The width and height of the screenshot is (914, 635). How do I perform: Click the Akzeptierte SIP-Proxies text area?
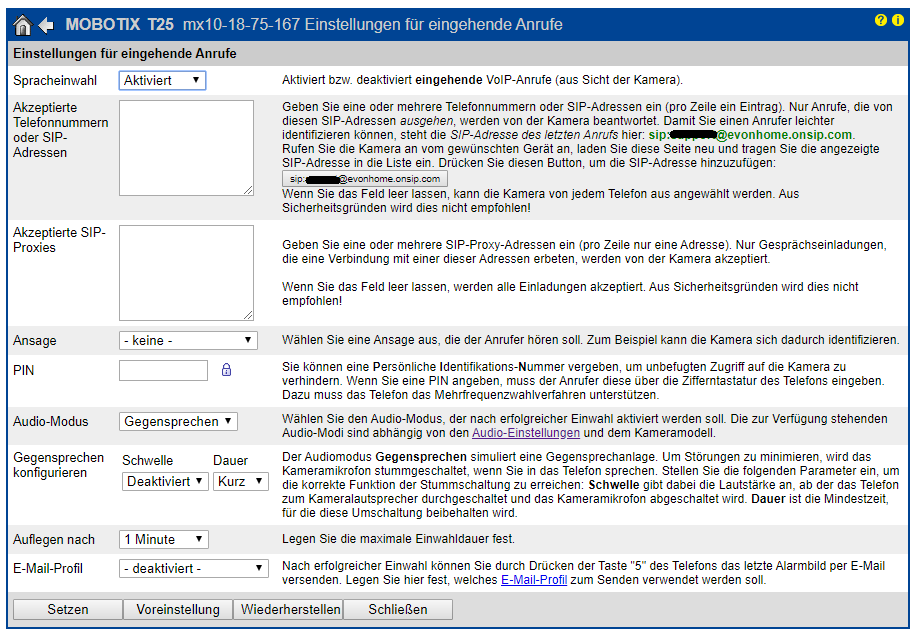point(187,272)
